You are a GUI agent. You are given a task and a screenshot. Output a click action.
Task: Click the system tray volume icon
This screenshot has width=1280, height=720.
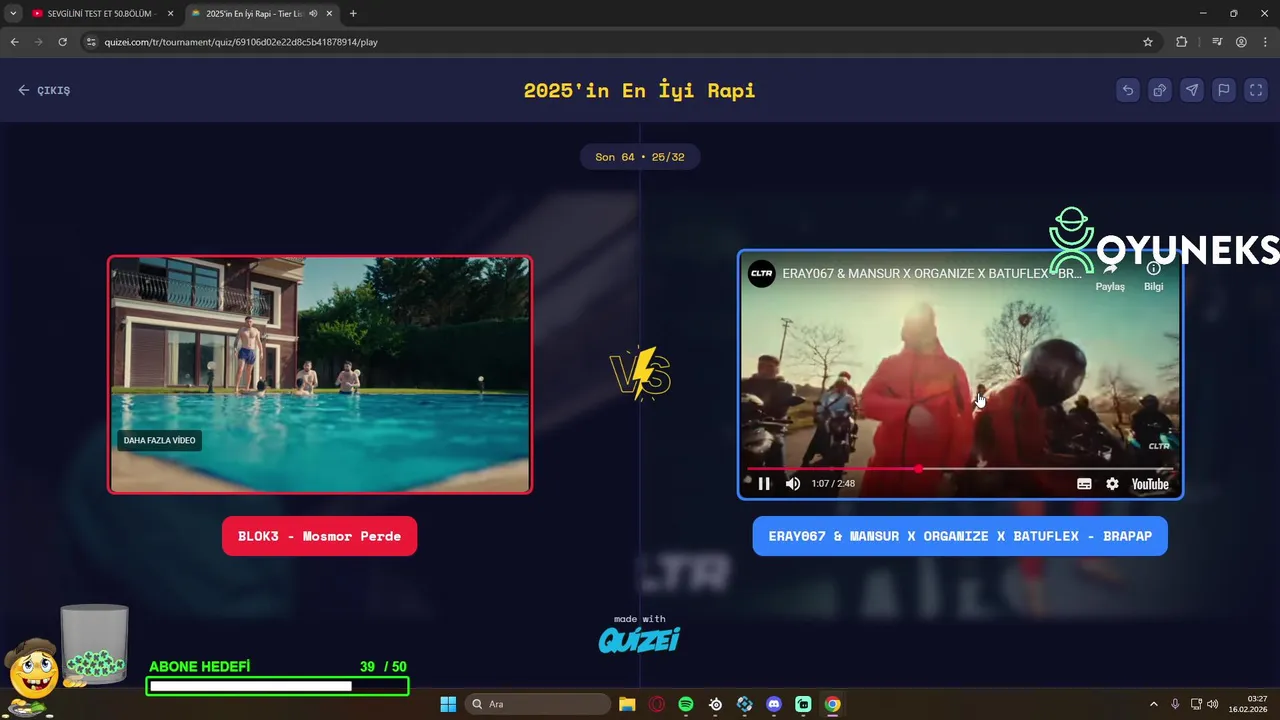(1213, 704)
